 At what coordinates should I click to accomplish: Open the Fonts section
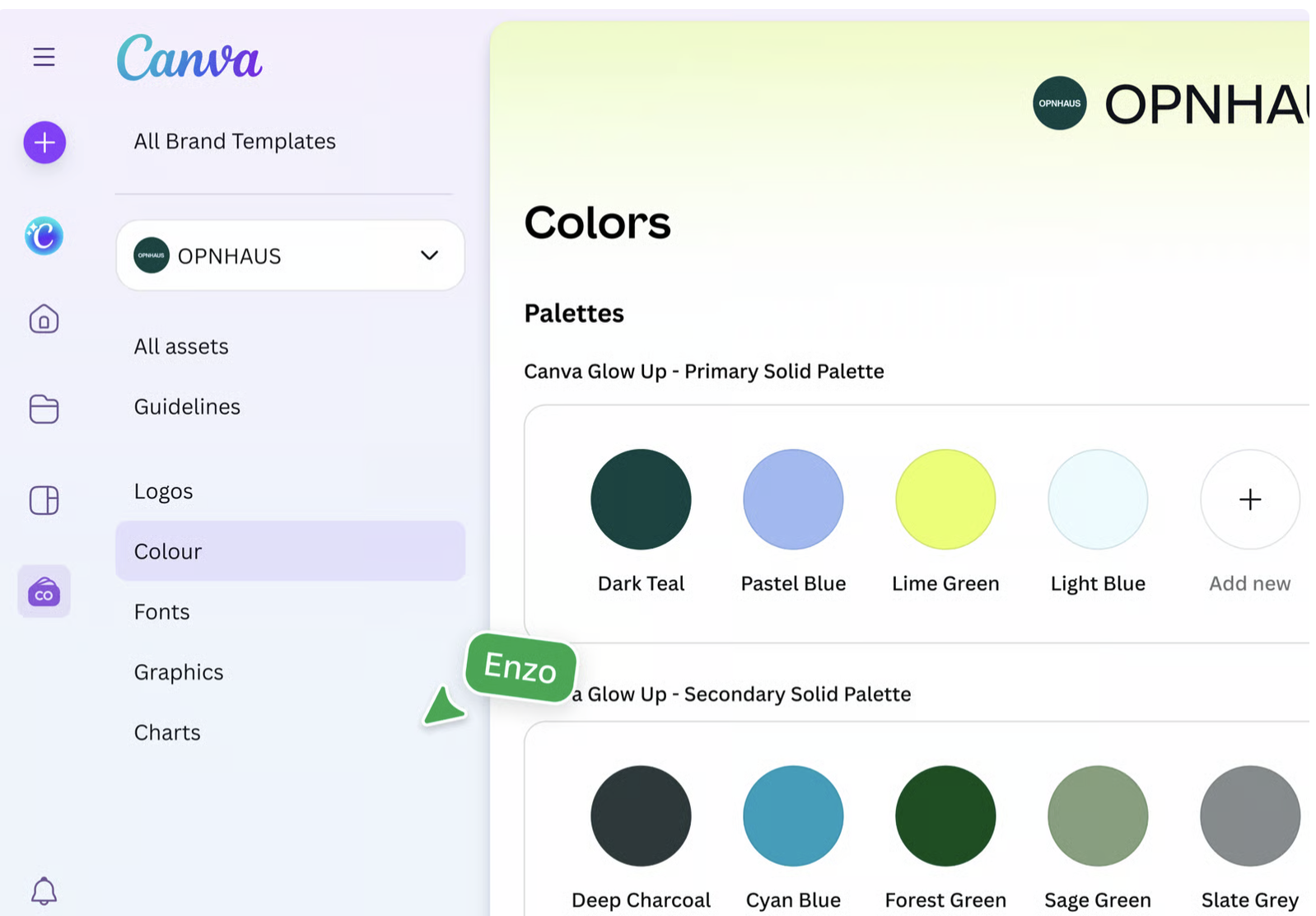(x=161, y=612)
